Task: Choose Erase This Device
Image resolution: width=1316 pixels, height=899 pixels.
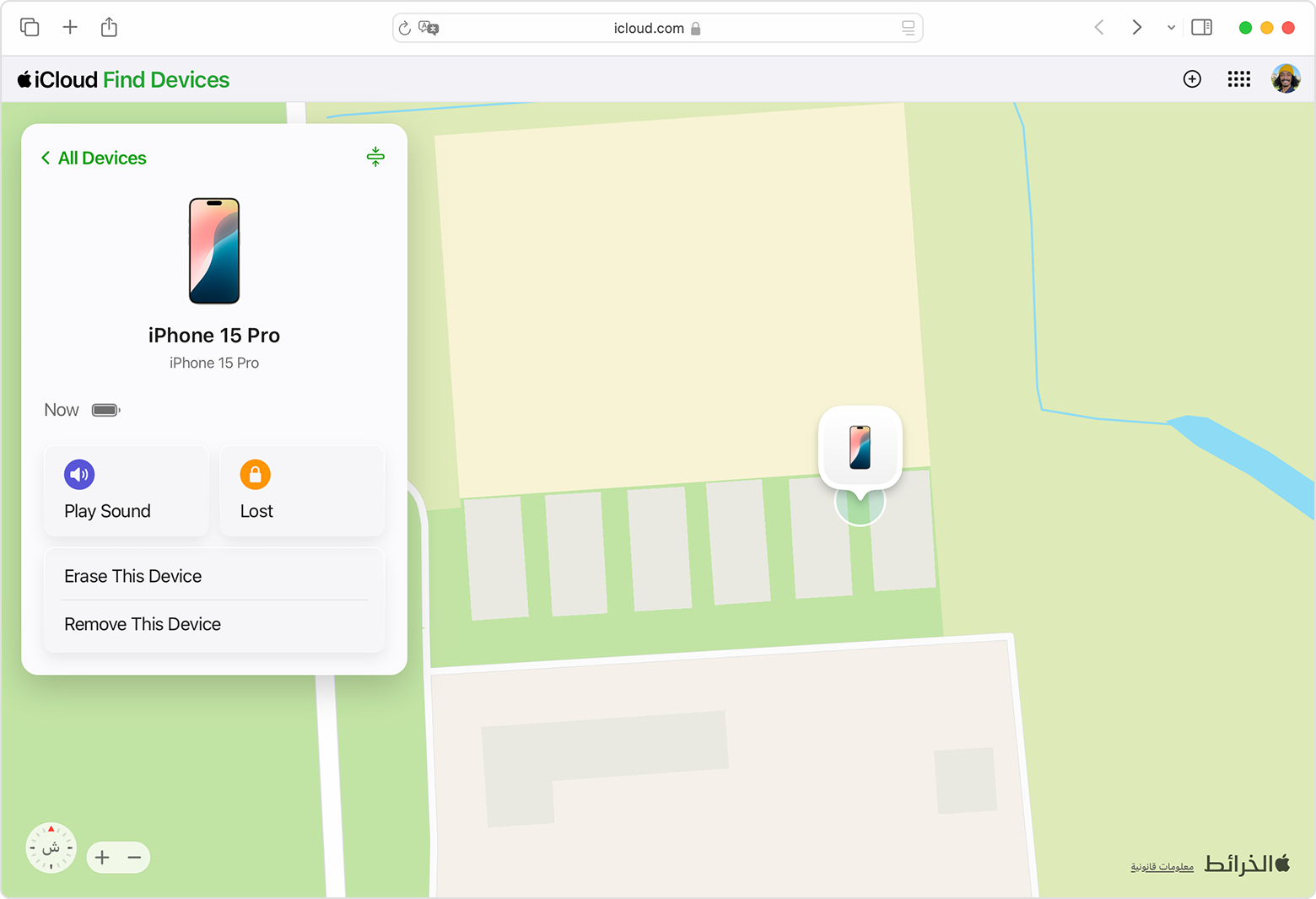Action: tap(214, 576)
